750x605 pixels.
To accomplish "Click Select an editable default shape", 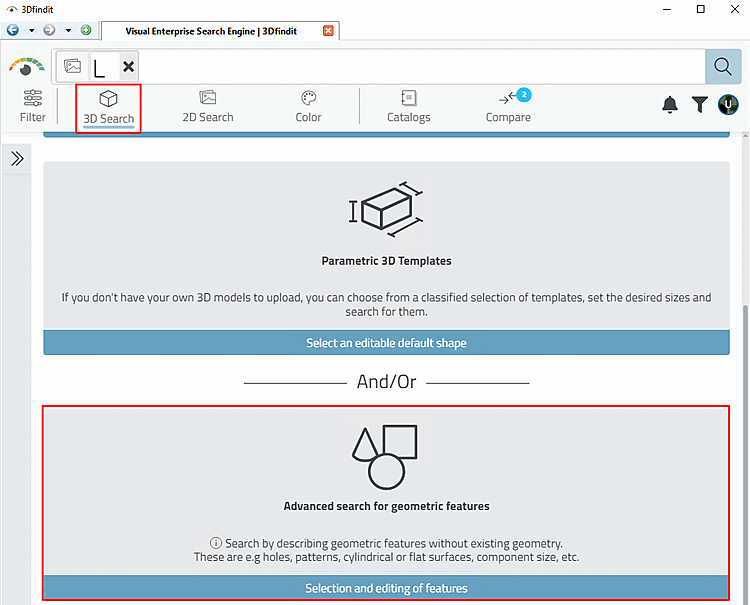I will (x=386, y=342).
